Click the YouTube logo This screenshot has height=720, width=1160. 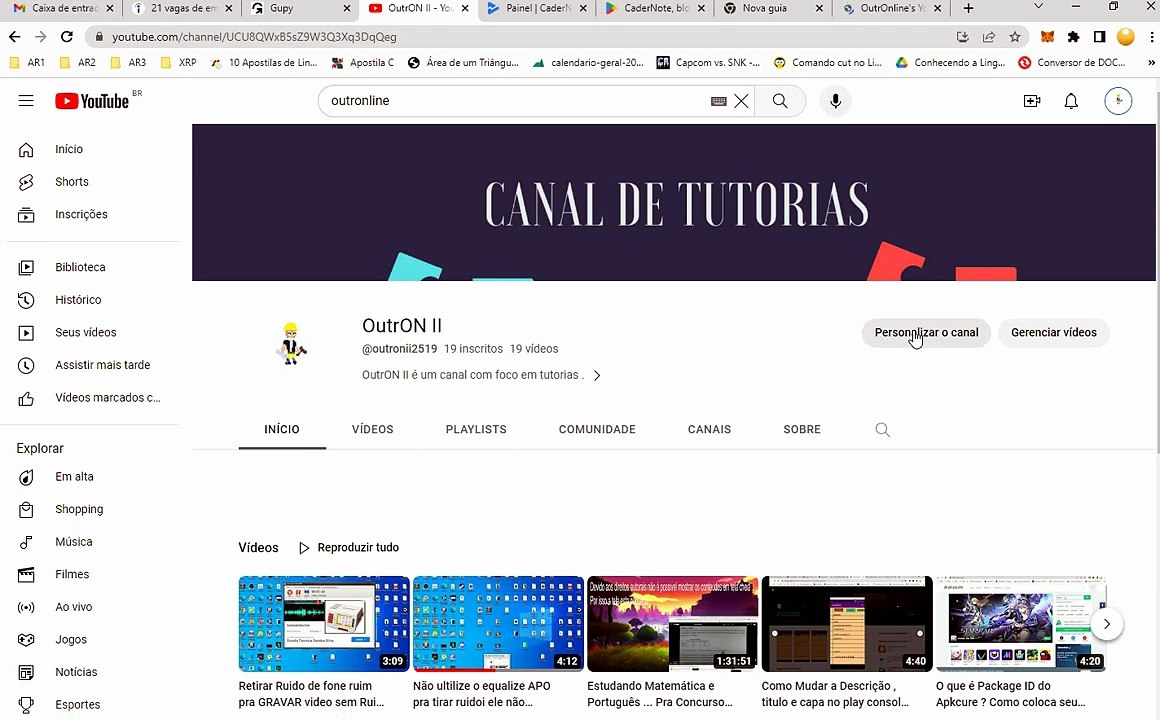pyautogui.click(x=92, y=101)
